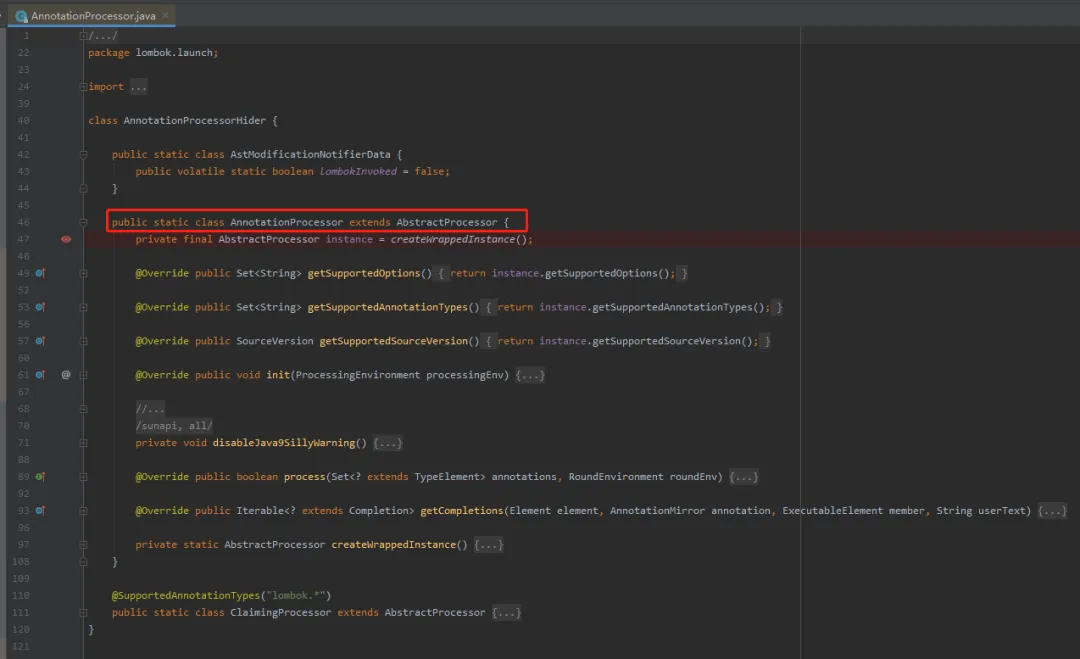Click the @ annotation gutter icon on line 61

pos(66,375)
